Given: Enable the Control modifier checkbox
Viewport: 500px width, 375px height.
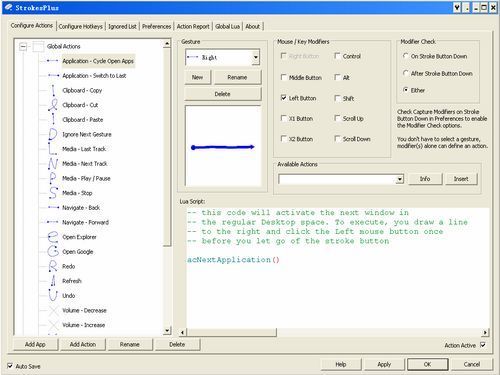Looking at the screenshot, I should pos(337,56).
